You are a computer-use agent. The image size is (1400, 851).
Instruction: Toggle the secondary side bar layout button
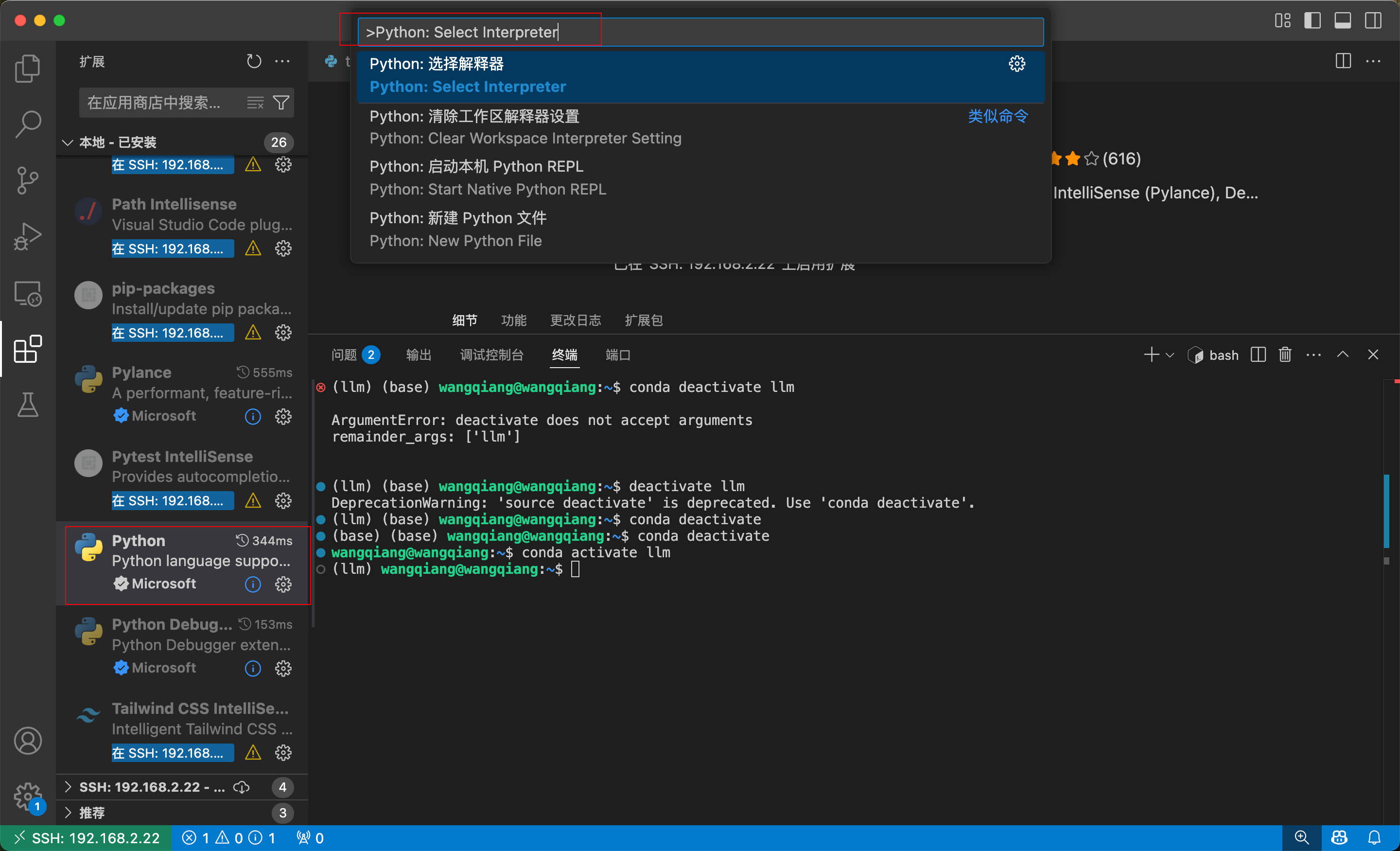click(x=1373, y=20)
